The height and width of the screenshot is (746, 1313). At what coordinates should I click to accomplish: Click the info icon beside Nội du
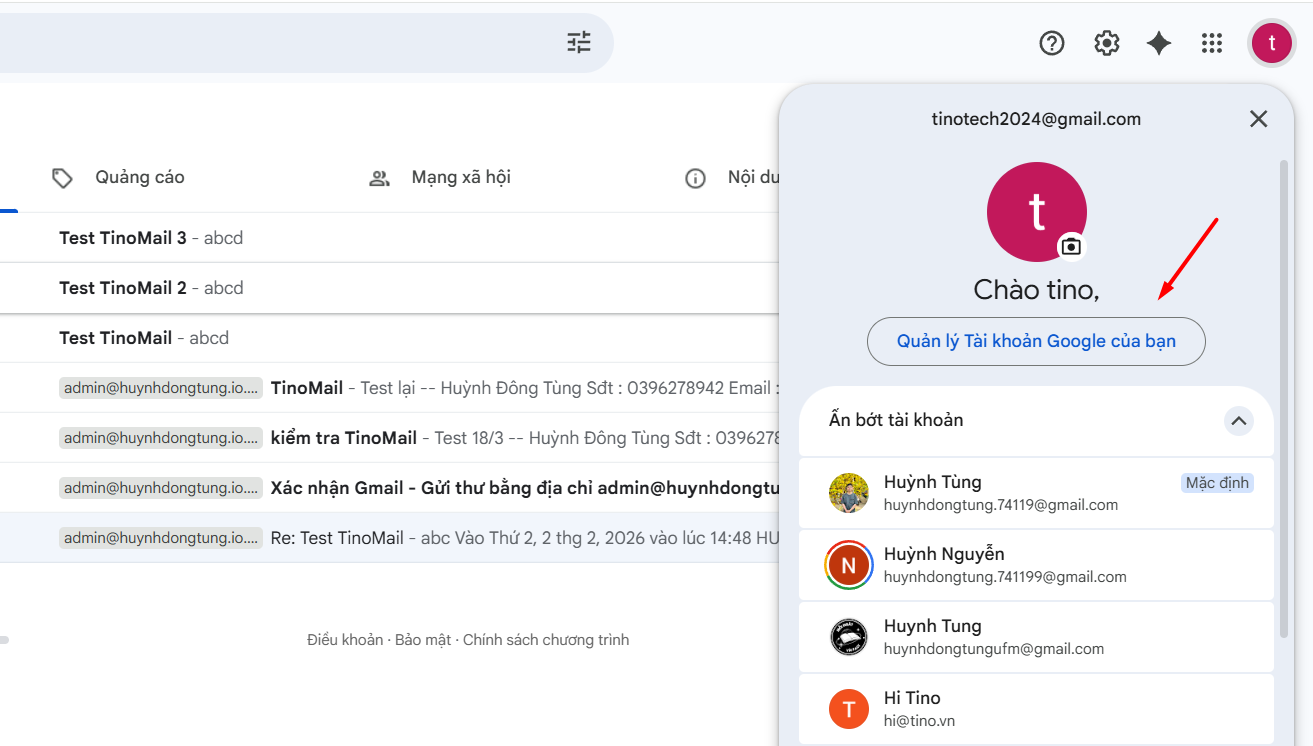[695, 179]
